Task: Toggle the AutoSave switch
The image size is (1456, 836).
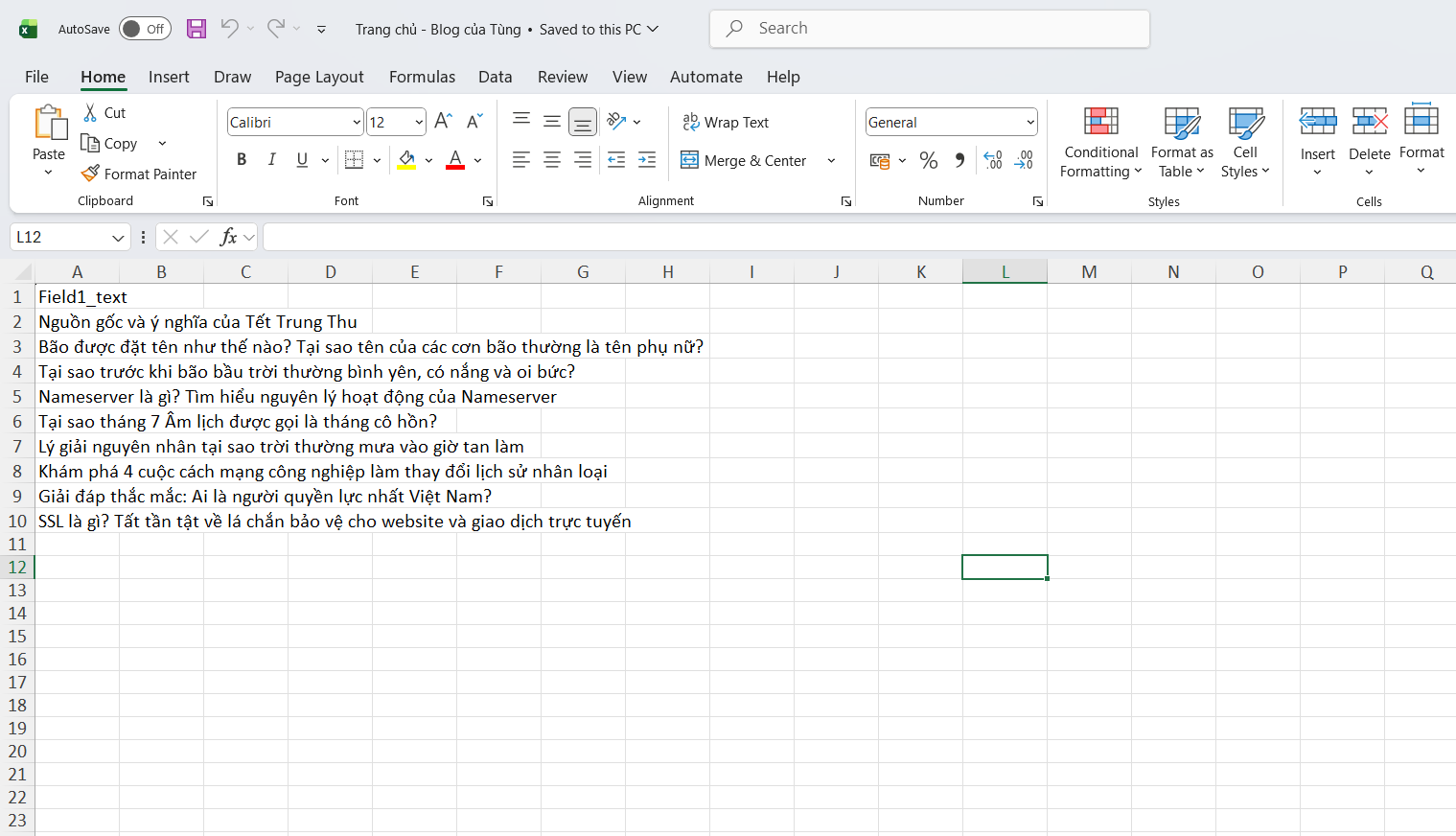Action: pyautogui.click(x=145, y=29)
